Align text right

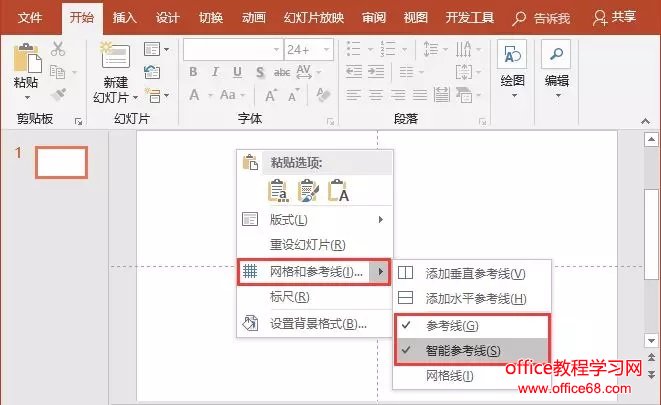coord(398,95)
